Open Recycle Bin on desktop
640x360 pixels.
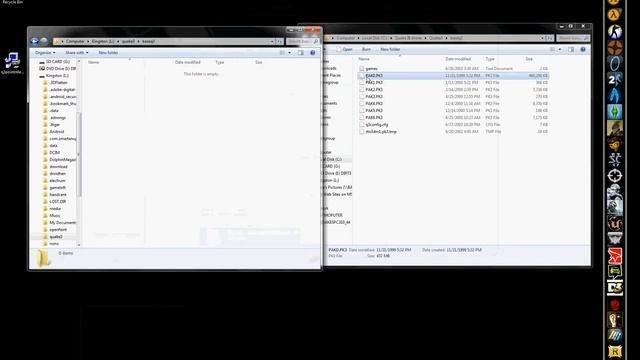[12, 2]
